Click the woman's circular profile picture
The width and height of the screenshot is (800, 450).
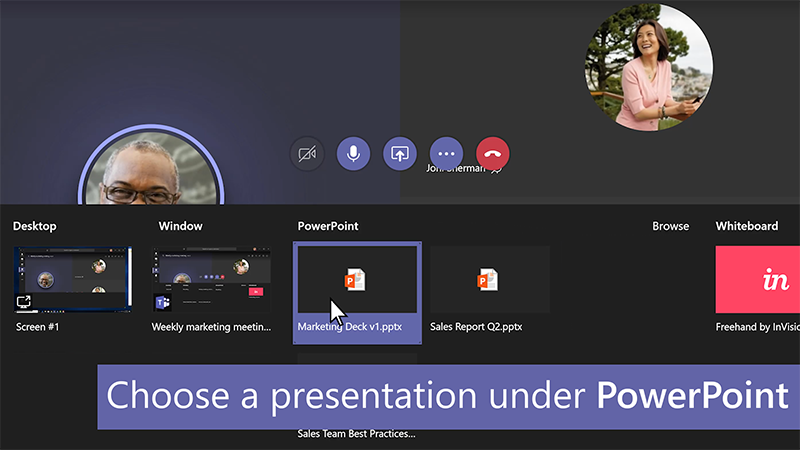coord(648,67)
